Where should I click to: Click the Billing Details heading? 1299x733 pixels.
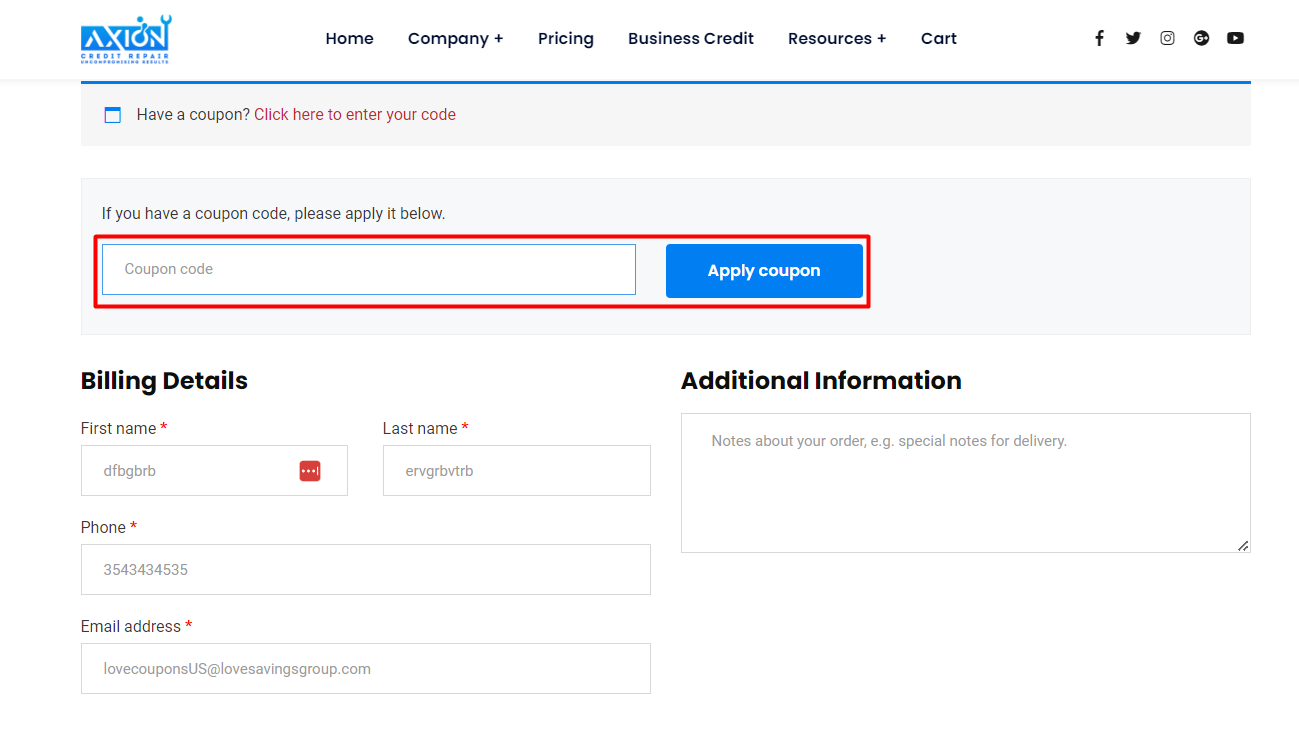point(164,381)
